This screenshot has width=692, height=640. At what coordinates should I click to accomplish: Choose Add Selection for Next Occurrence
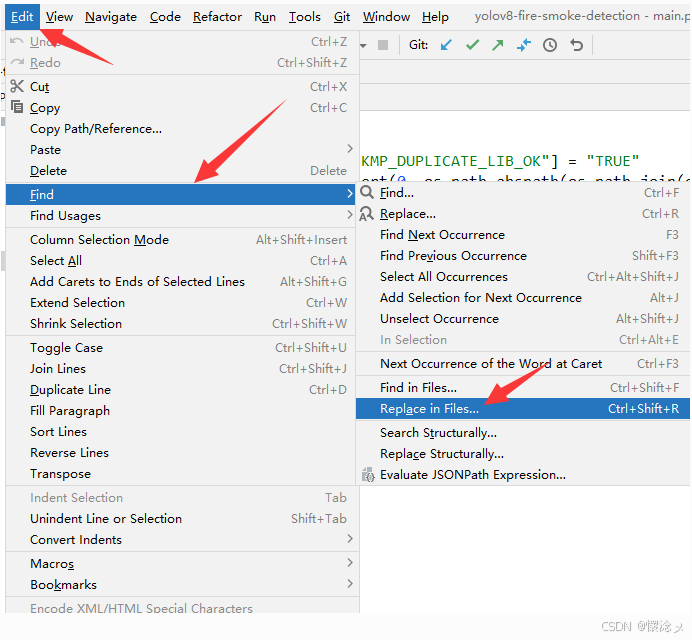point(523,298)
